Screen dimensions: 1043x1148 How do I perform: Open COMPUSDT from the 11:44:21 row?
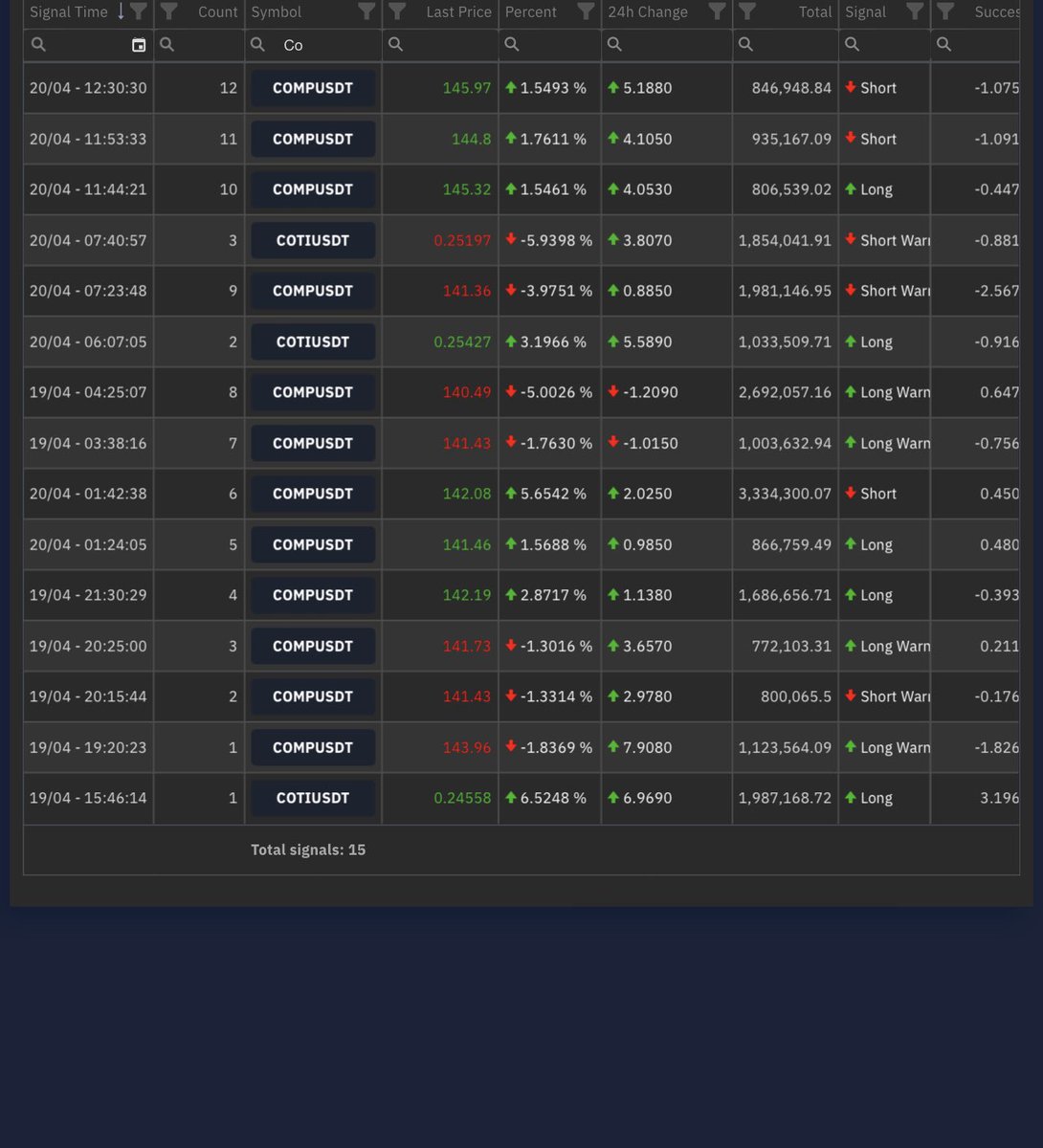click(313, 189)
